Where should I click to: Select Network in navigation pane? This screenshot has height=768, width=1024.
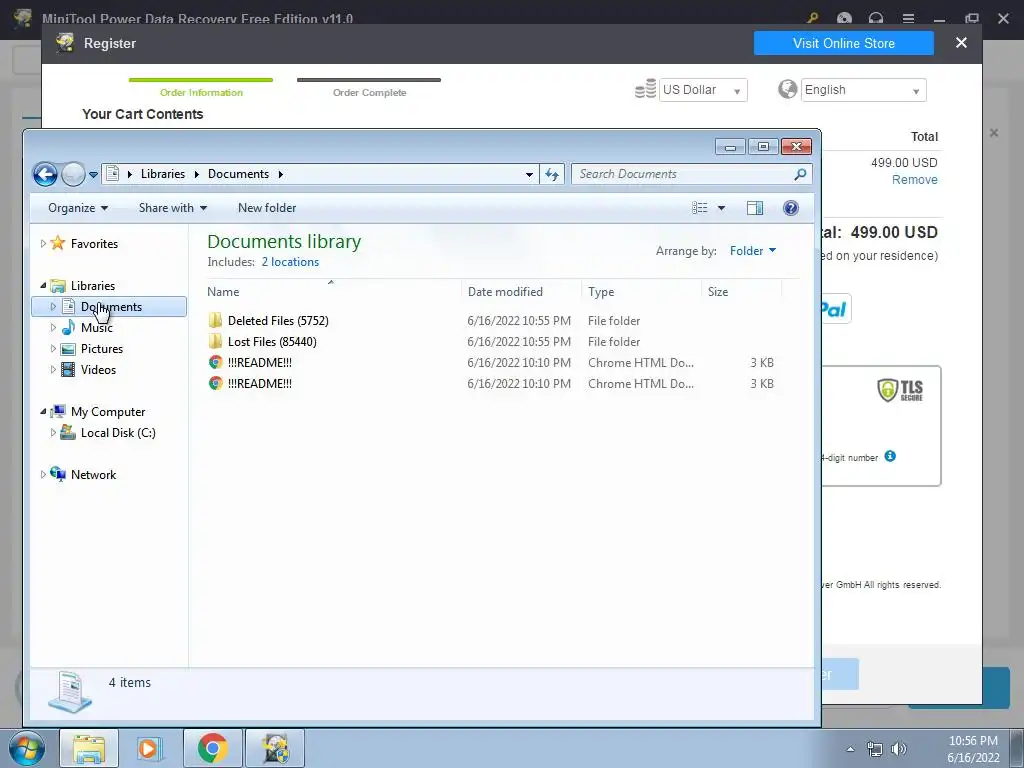[x=93, y=475]
